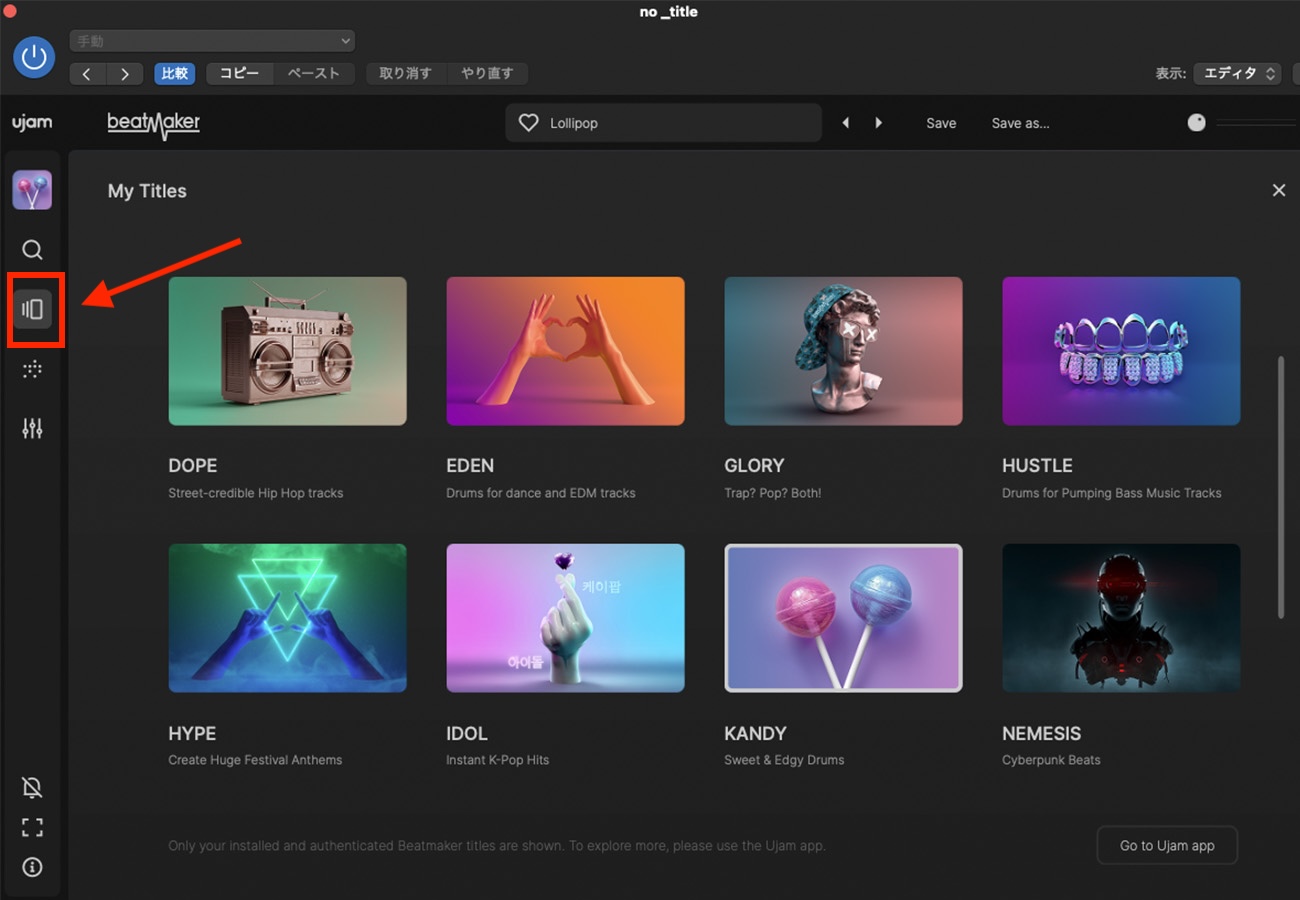Viewport: 1300px width, 900px height.
Task: Open the mixer sliders icon
Action: tap(32, 429)
